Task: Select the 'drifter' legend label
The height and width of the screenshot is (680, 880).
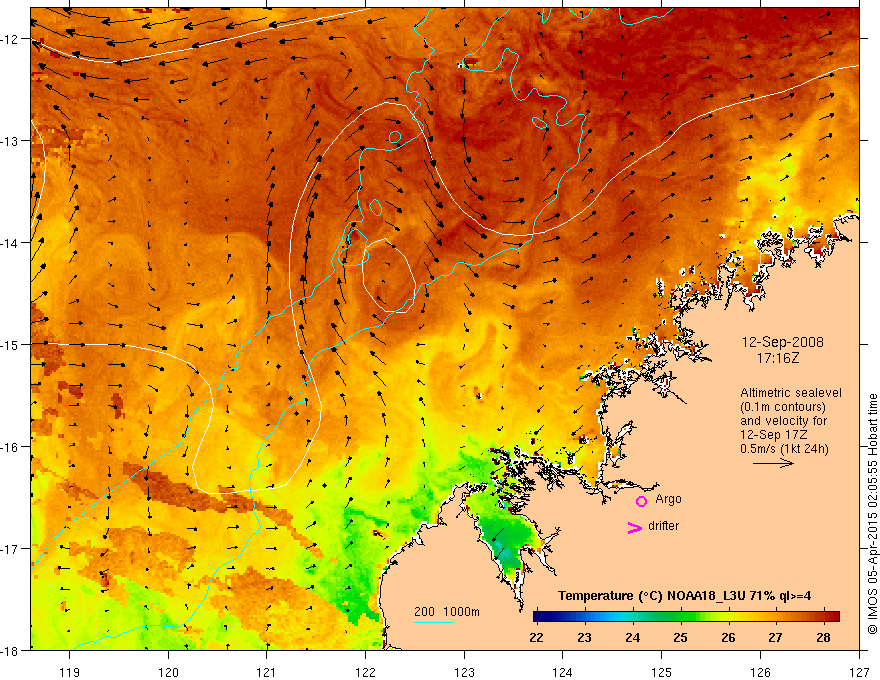Action: pyautogui.click(x=663, y=526)
